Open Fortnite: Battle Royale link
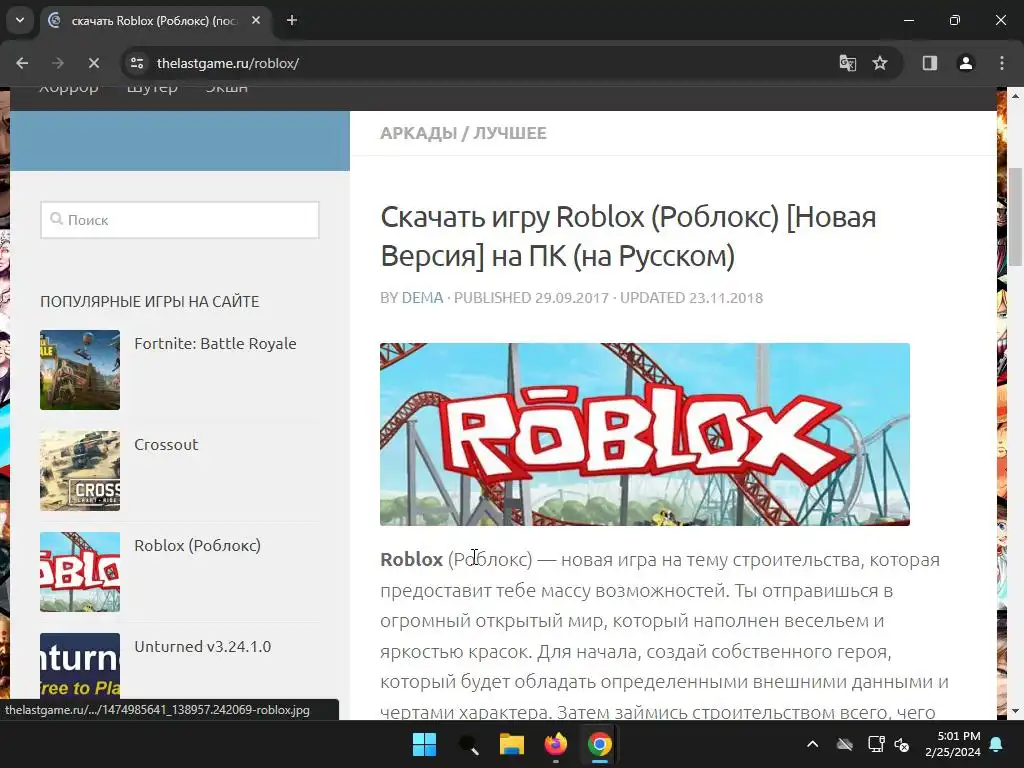The image size is (1024, 768). click(216, 344)
